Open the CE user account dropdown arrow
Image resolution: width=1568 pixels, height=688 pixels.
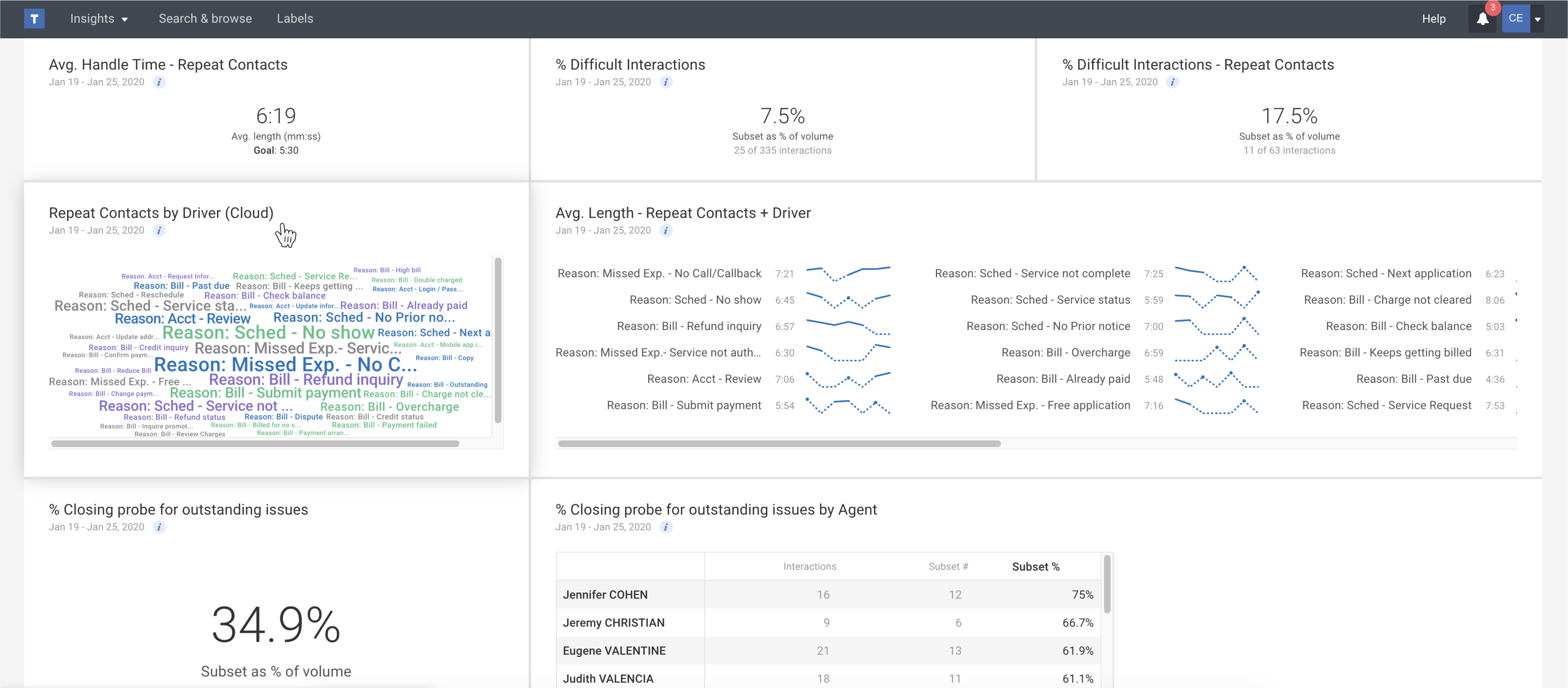click(1537, 19)
